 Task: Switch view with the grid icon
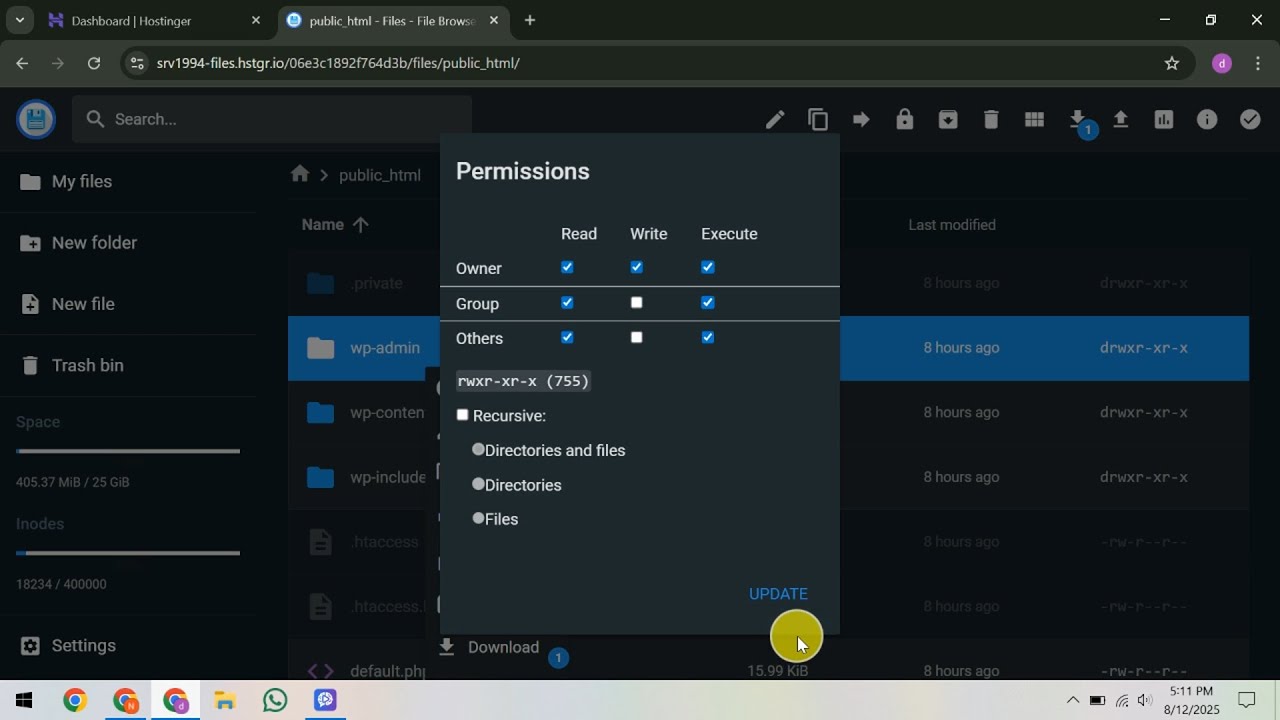[x=1034, y=120]
